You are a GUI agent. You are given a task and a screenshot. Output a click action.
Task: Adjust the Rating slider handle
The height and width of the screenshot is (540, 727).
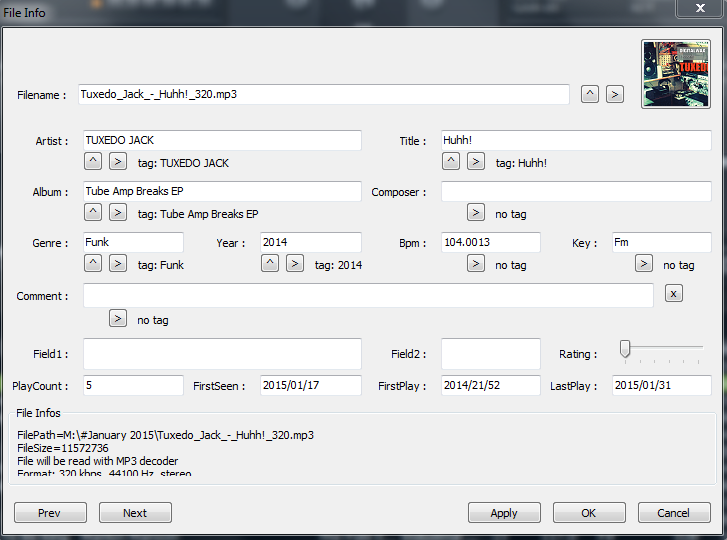(625, 349)
